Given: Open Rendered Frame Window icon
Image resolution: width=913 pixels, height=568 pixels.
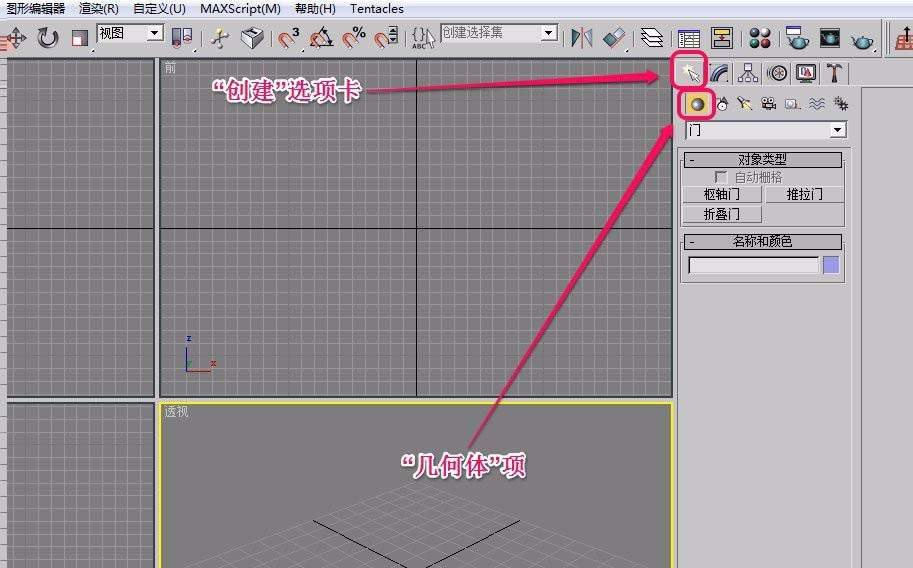Looking at the screenshot, I should (x=829, y=38).
